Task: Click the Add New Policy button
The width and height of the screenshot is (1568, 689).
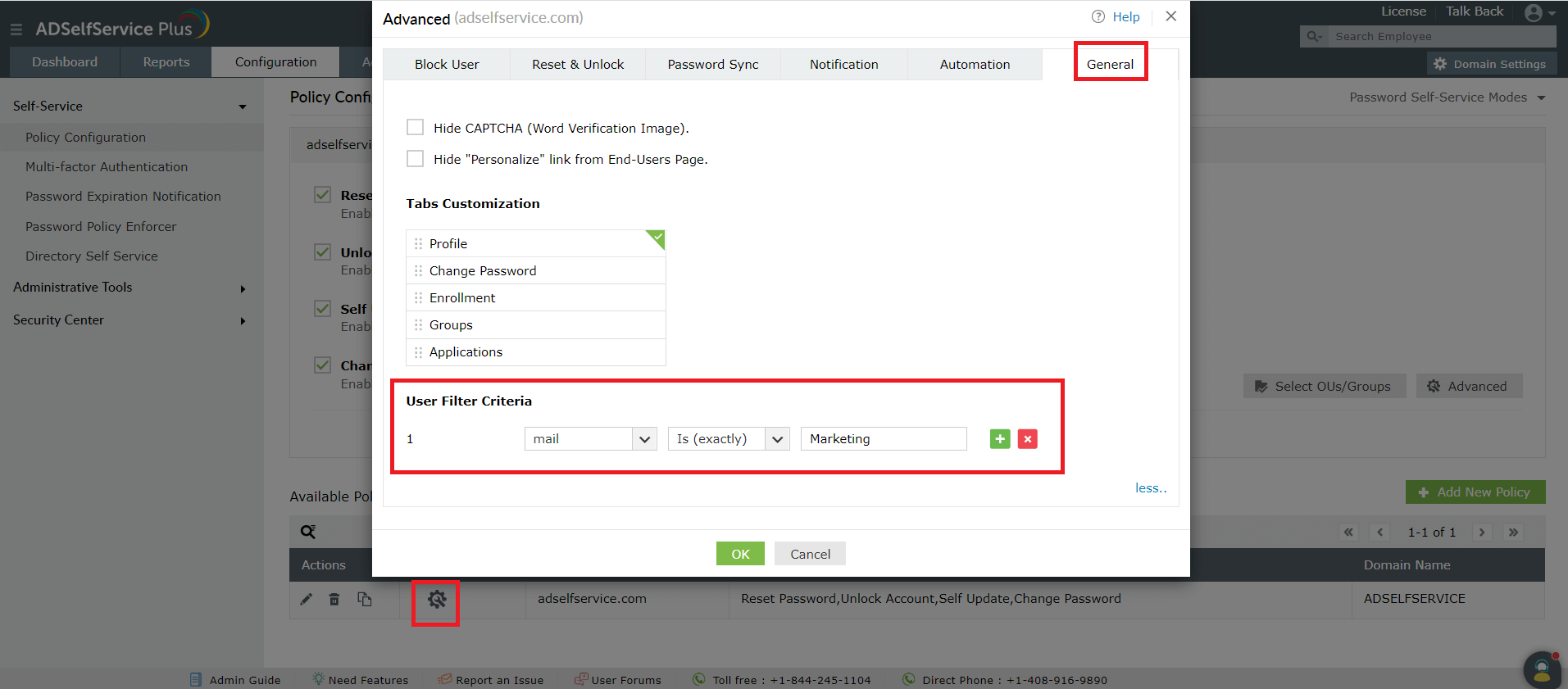Action: pyautogui.click(x=1475, y=492)
